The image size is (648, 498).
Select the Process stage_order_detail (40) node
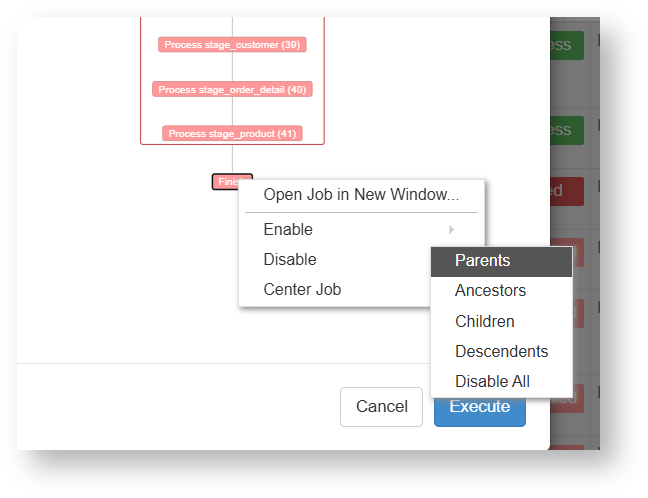point(232,90)
